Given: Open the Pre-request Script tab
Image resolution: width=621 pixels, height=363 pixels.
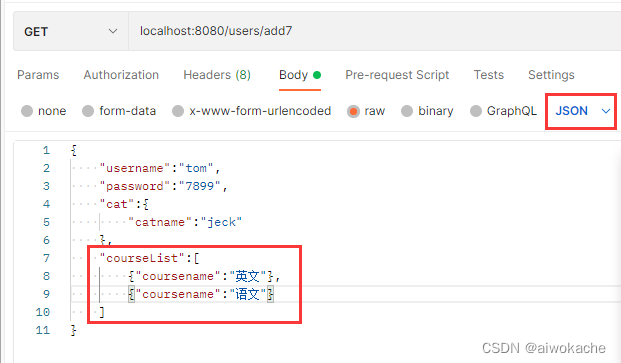Looking at the screenshot, I should [397, 75].
